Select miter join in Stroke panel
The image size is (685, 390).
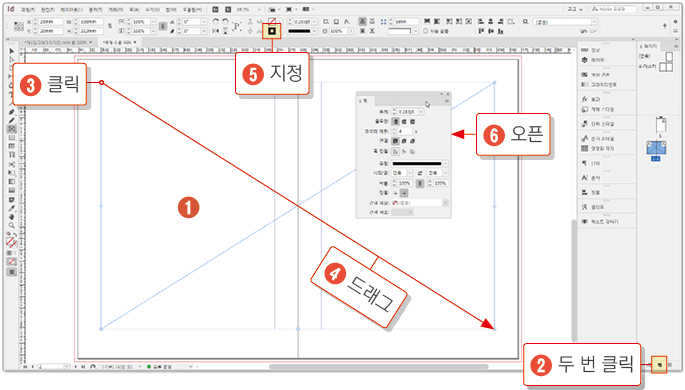coord(395,141)
